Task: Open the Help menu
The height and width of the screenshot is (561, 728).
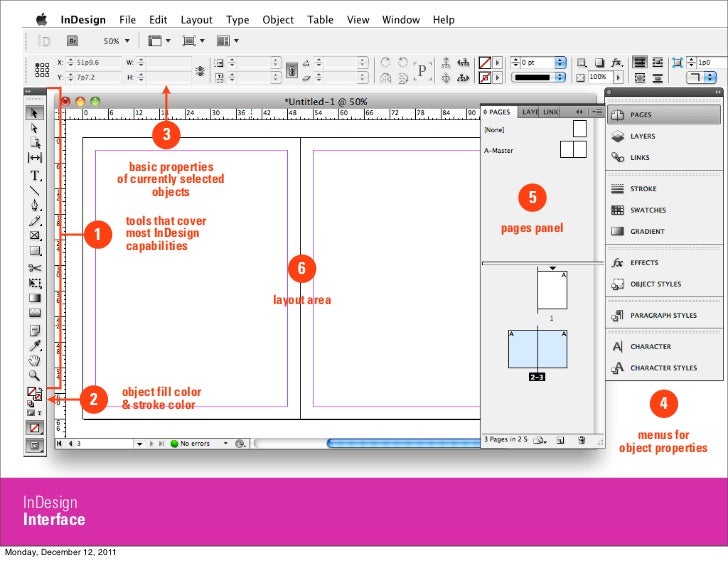Action: (x=443, y=20)
